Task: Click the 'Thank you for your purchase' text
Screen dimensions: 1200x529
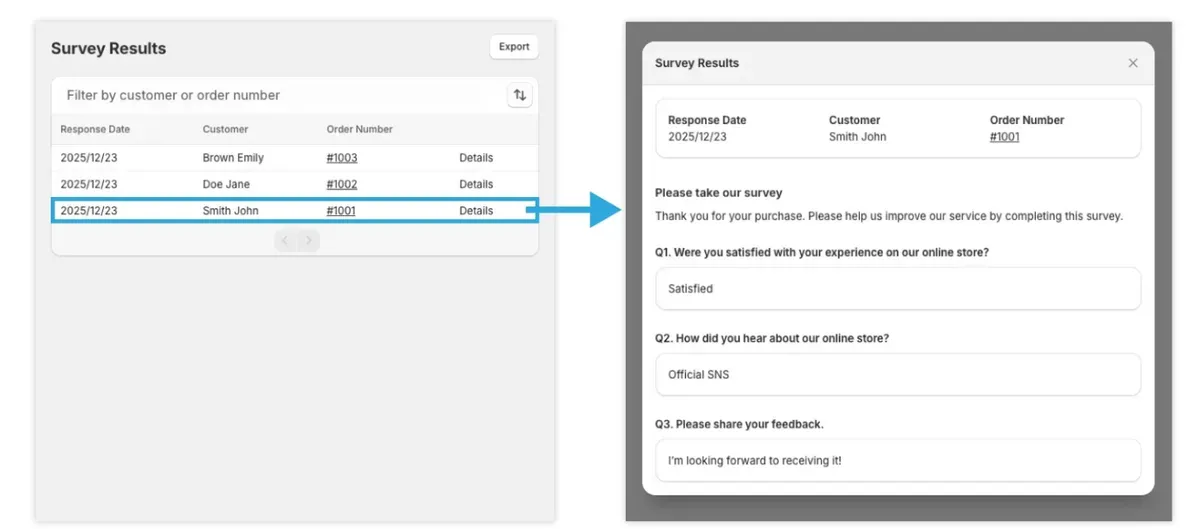Action: [x=889, y=216]
